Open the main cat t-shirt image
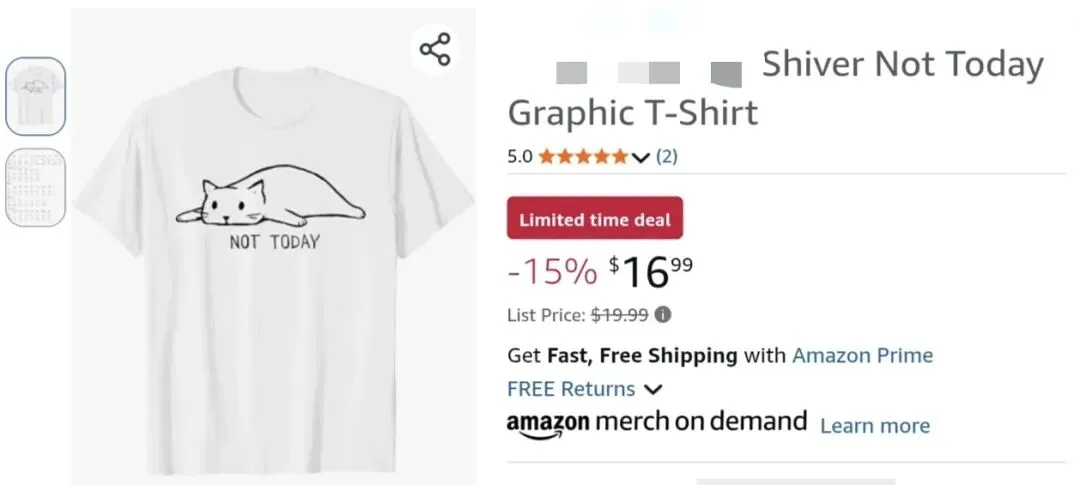The image size is (1080, 485). [x=272, y=250]
